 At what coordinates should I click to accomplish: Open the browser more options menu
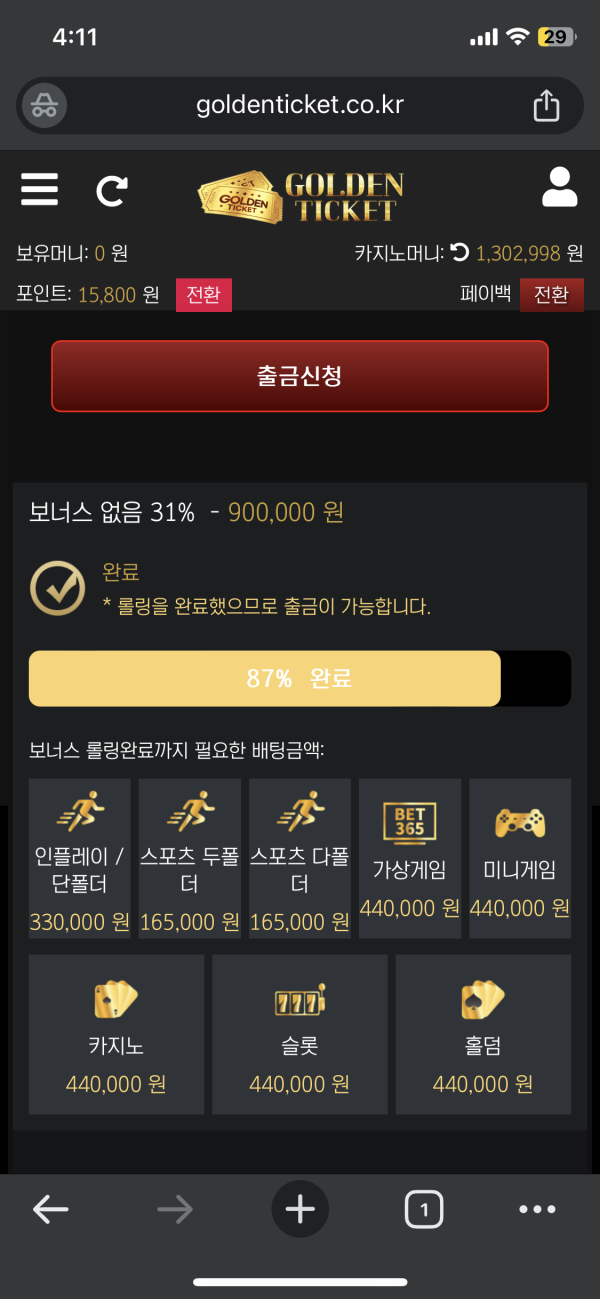(x=537, y=1210)
